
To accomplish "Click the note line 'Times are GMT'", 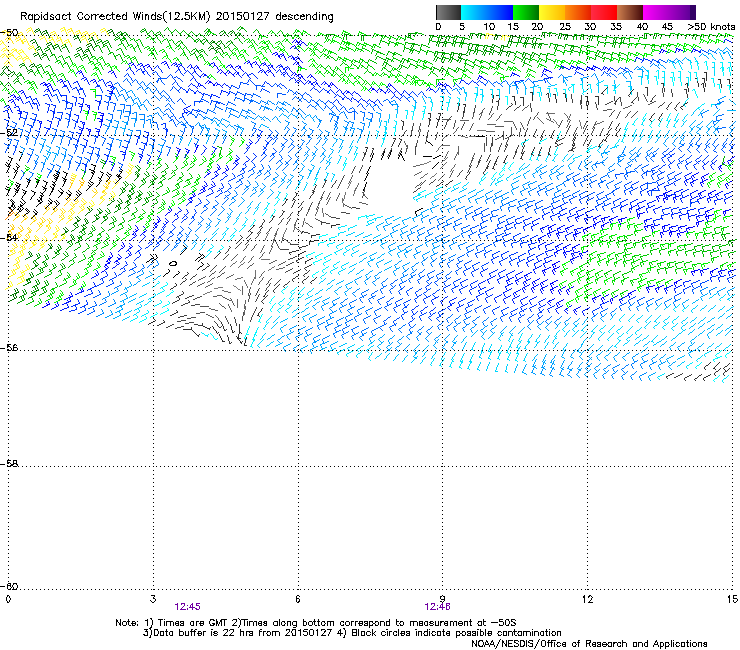I will tap(191, 623).
